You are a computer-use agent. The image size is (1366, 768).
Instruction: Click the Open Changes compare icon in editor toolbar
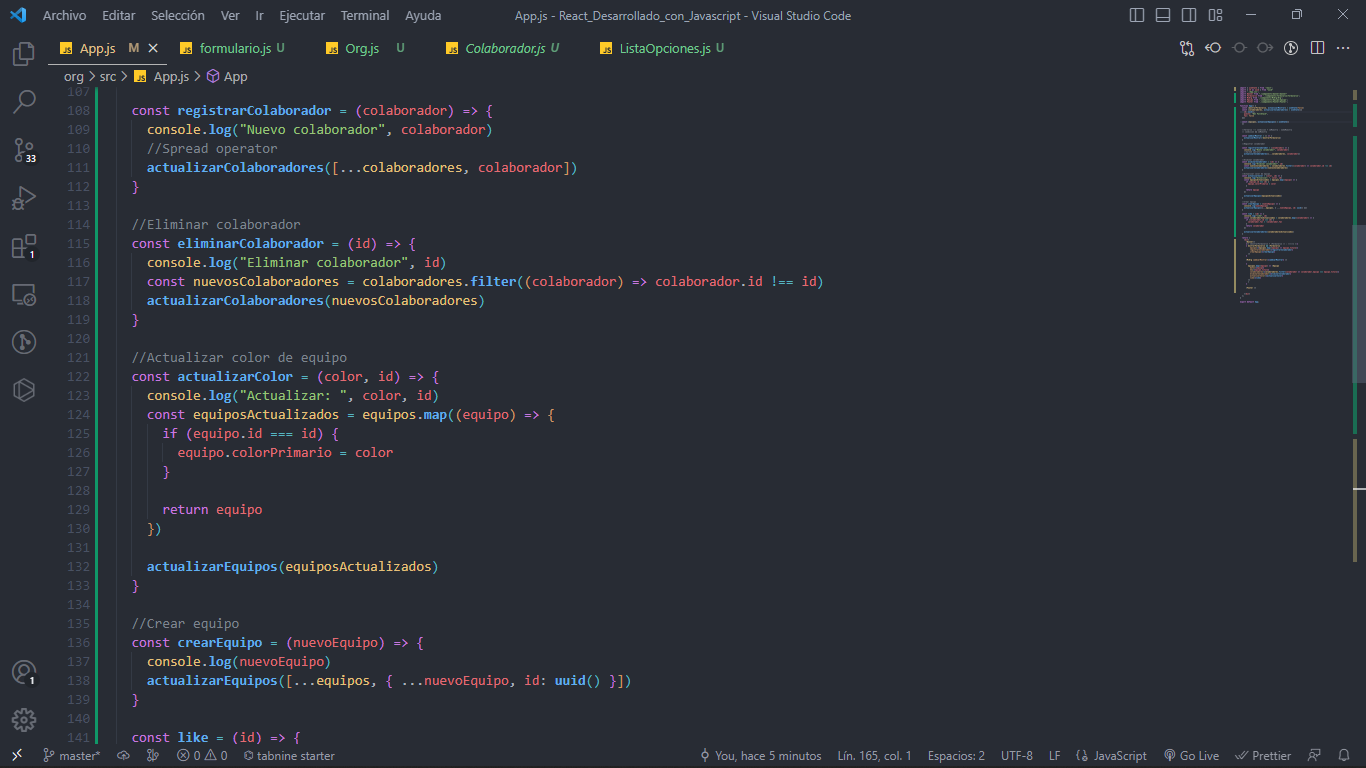(1187, 48)
